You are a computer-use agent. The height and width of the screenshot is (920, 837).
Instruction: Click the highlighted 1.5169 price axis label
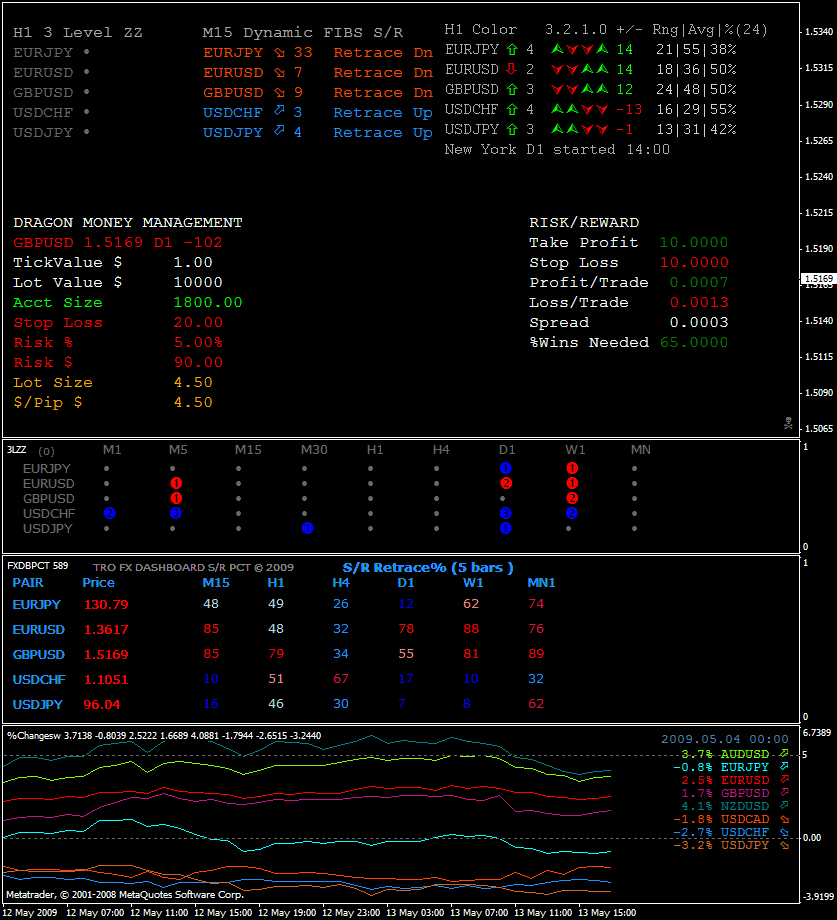(x=818, y=279)
